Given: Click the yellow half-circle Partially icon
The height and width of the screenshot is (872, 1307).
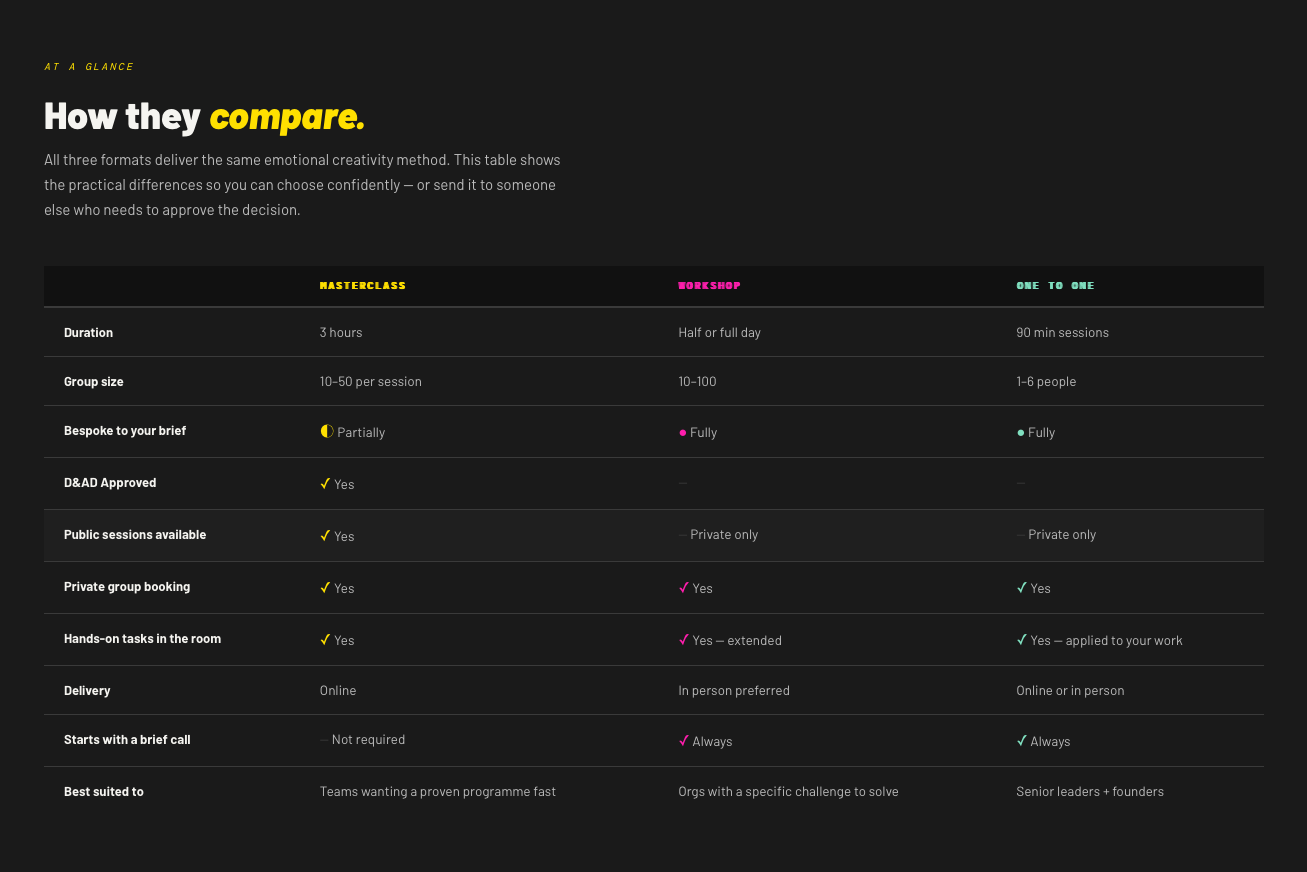Looking at the screenshot, I should coord(326,432).
